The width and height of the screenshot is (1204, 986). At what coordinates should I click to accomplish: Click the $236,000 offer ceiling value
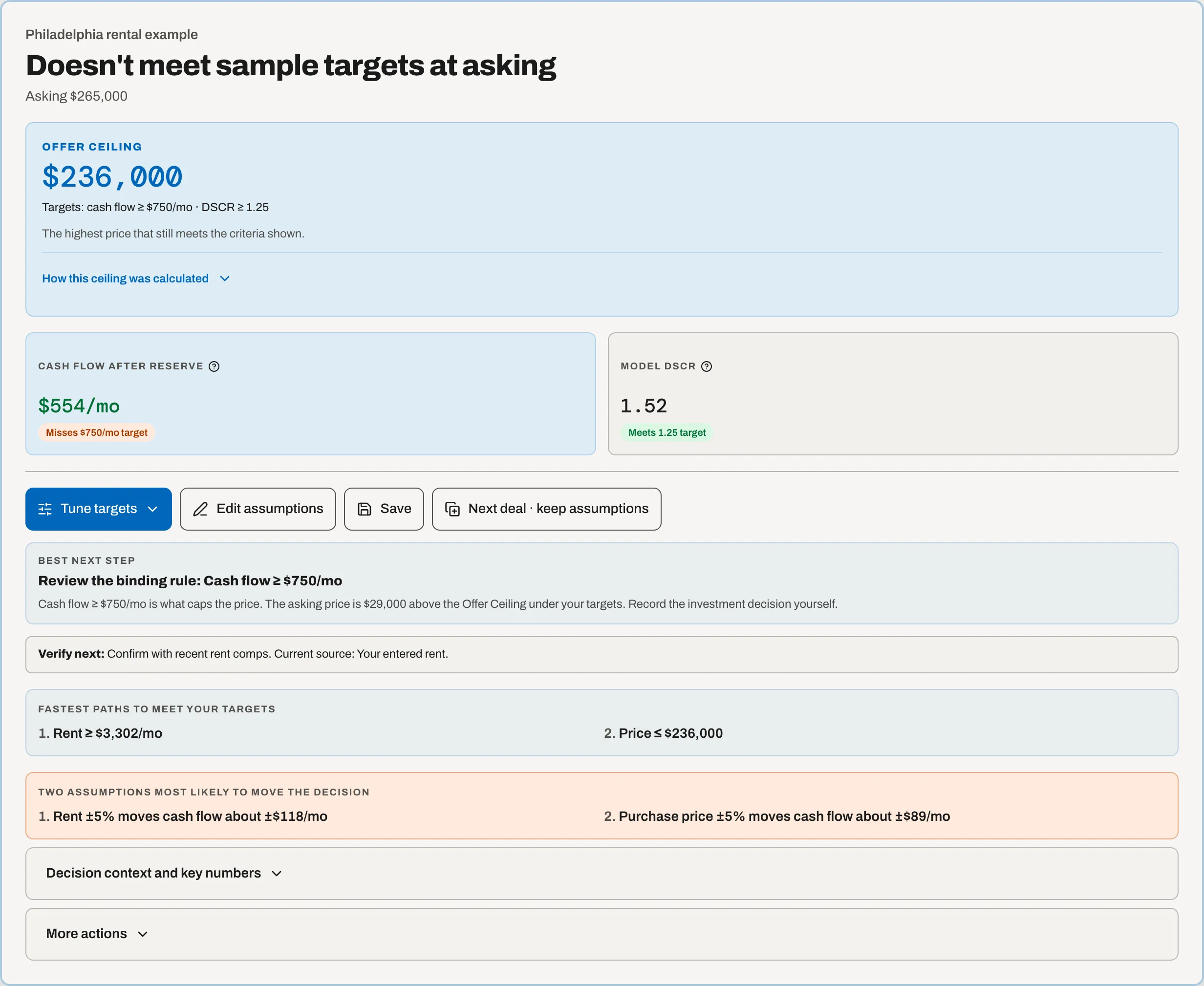click(x=112, y=177)
